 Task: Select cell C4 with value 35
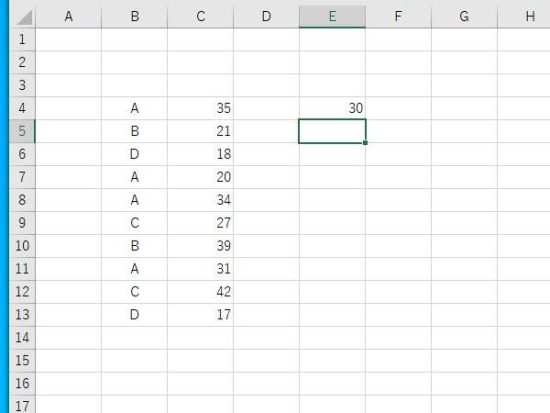tap(201, 108)
